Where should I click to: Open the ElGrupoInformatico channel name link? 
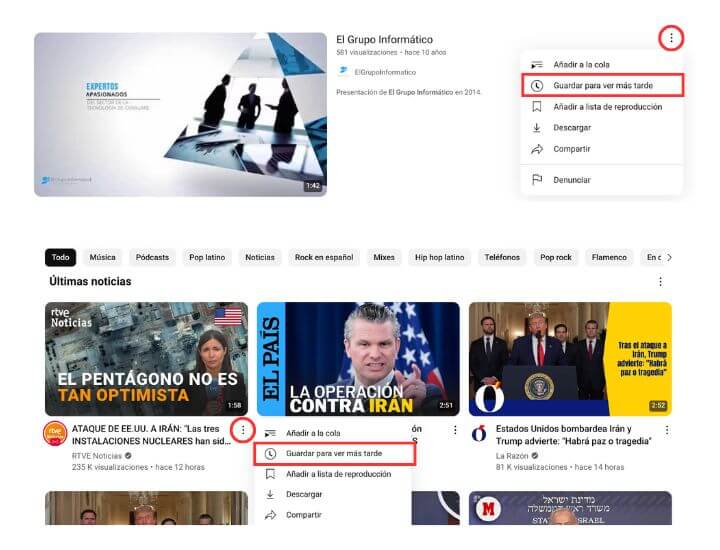(x=385, y=72)
